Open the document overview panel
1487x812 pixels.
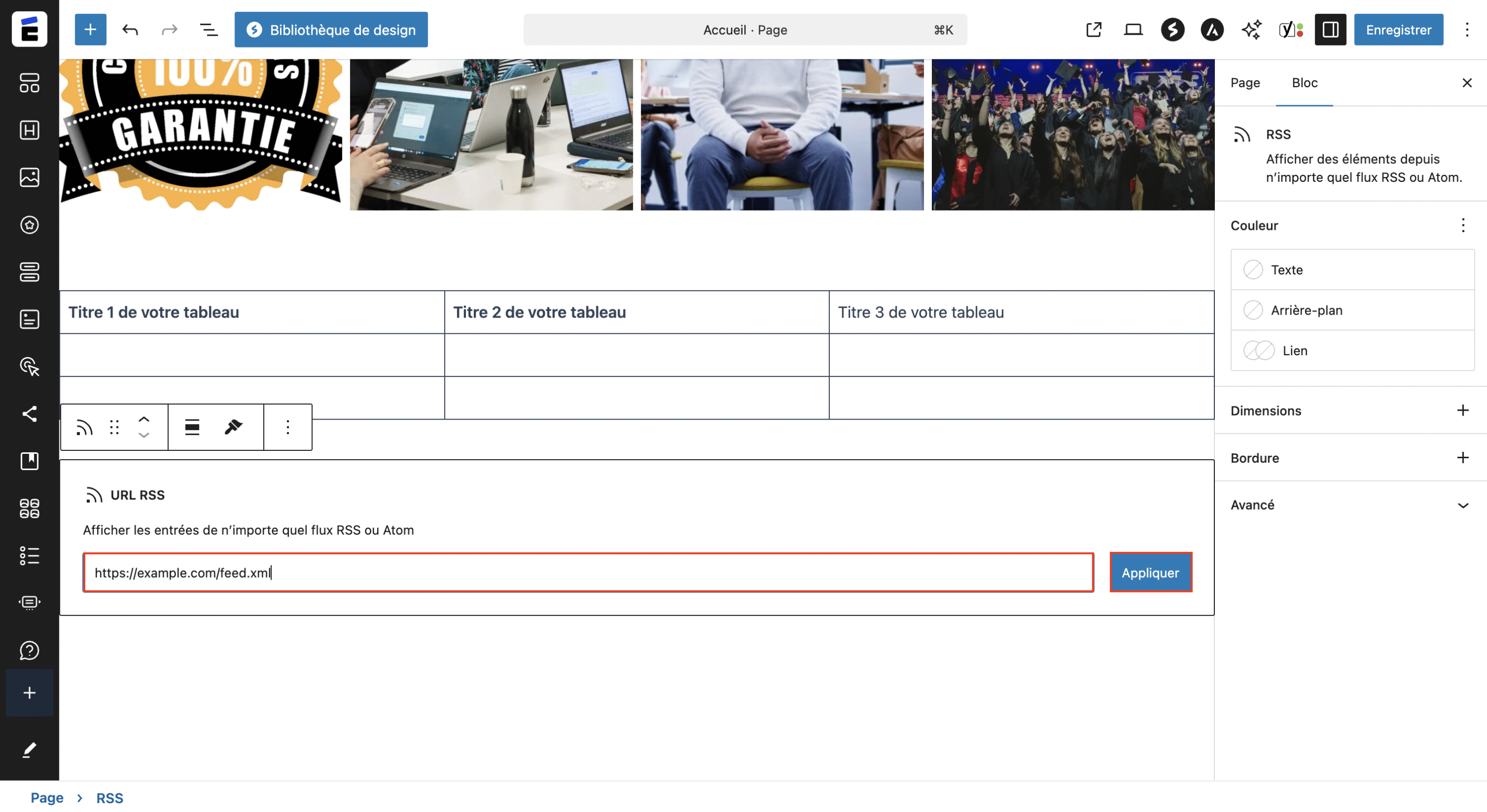coord(208,29)
